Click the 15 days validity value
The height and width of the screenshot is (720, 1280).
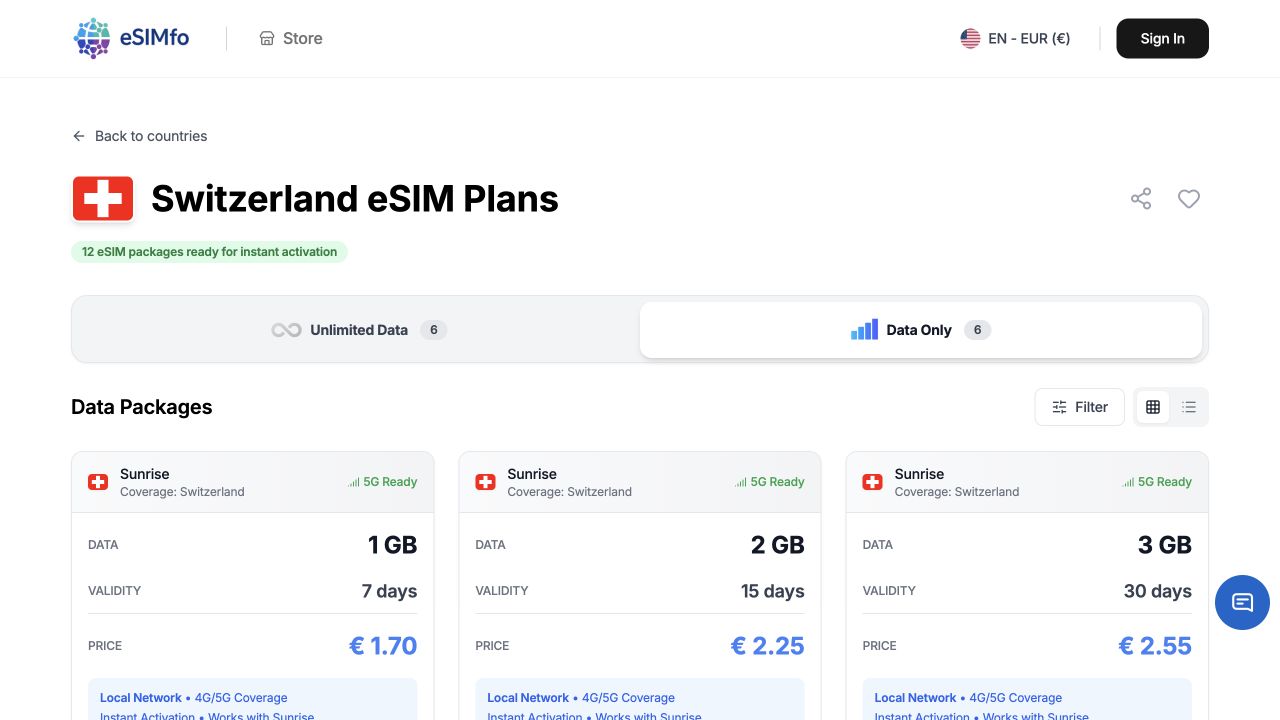coord(773,591)
